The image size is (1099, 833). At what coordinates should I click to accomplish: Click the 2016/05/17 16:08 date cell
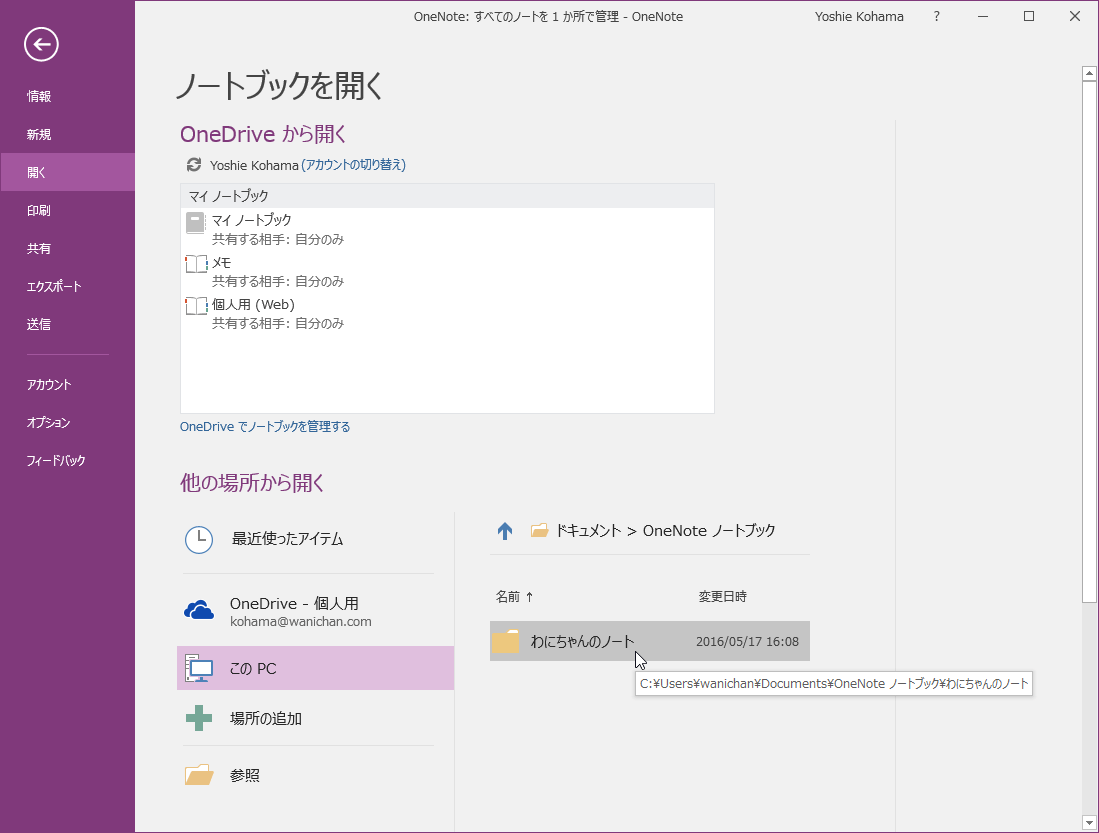[747, 642]
